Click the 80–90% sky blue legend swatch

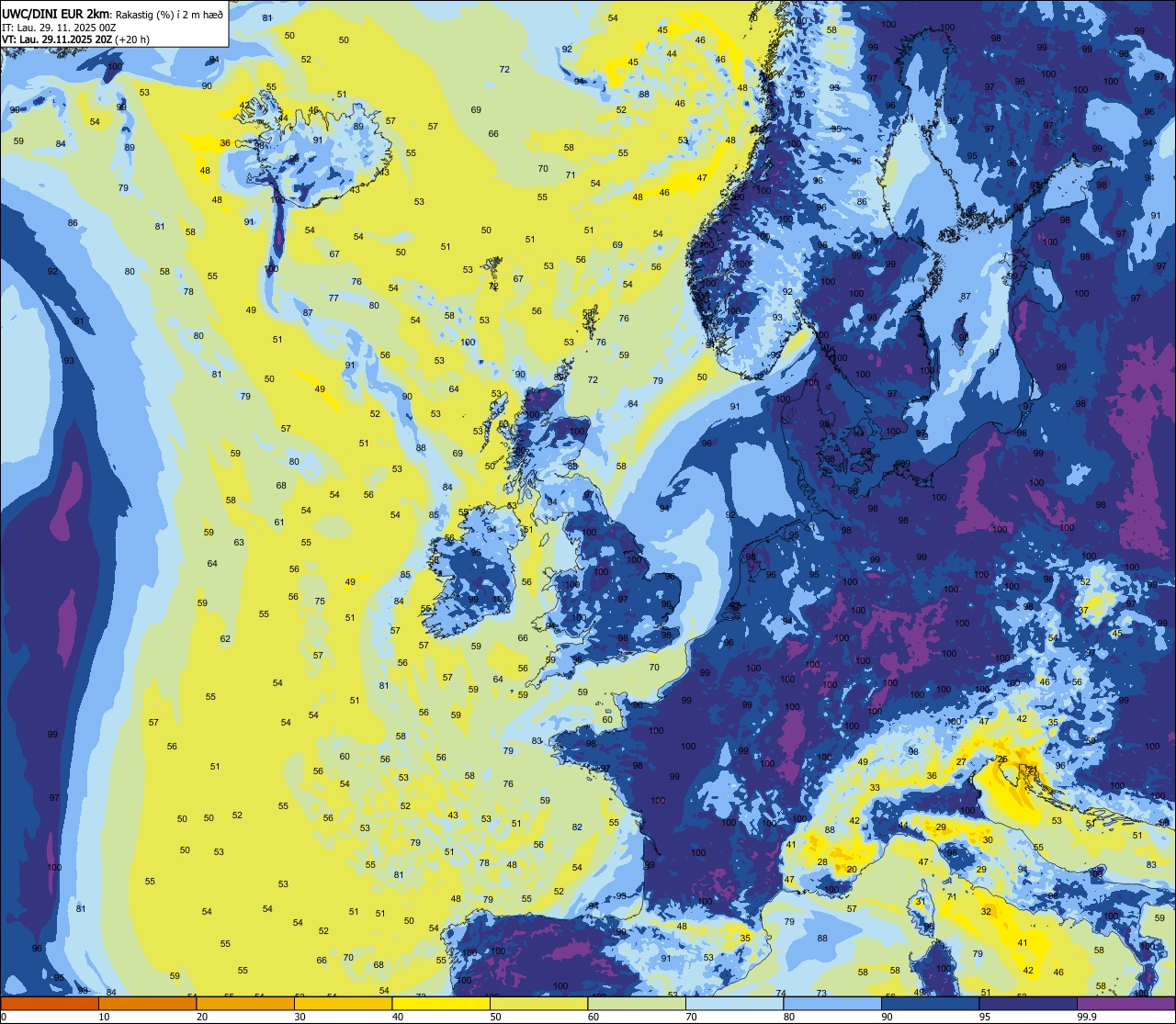coord(832,1004)
